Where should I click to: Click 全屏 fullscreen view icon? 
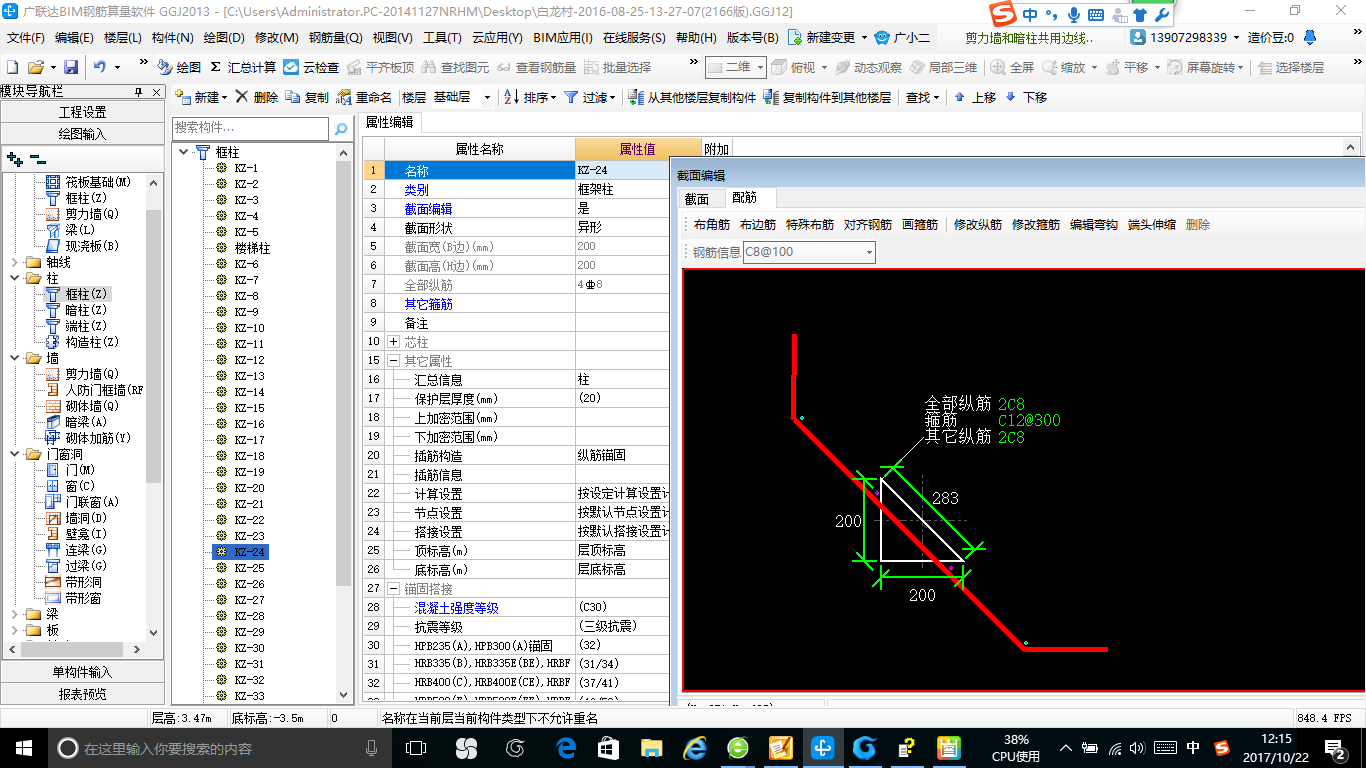pyautogui.click(x=1012, y=67)
